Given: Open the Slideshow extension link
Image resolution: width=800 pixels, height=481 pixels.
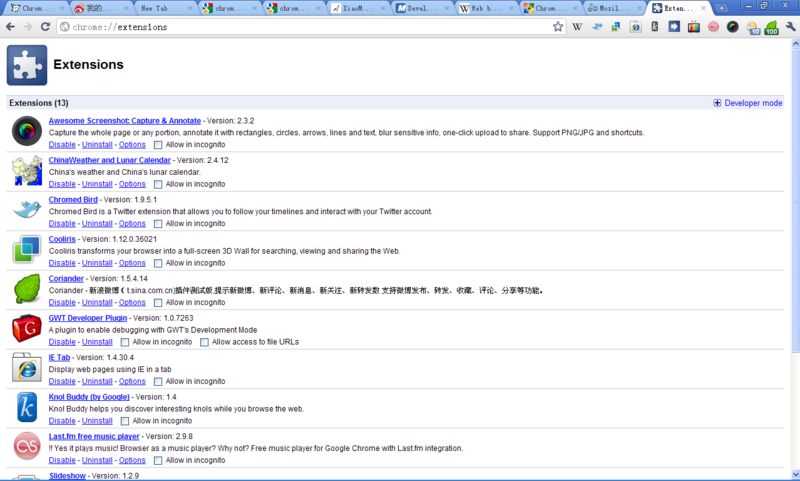Looking at the screenshot, I should pyautogui.click(x=67, y=476).
